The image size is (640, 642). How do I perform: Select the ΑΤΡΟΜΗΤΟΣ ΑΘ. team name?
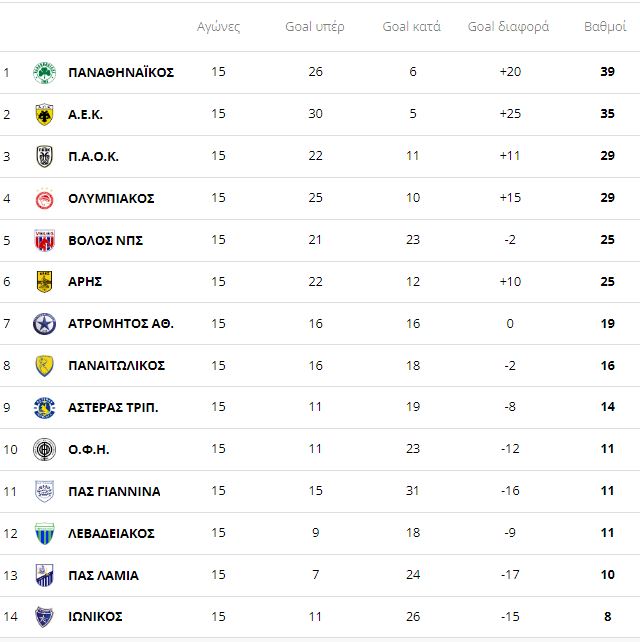[121, 324]
